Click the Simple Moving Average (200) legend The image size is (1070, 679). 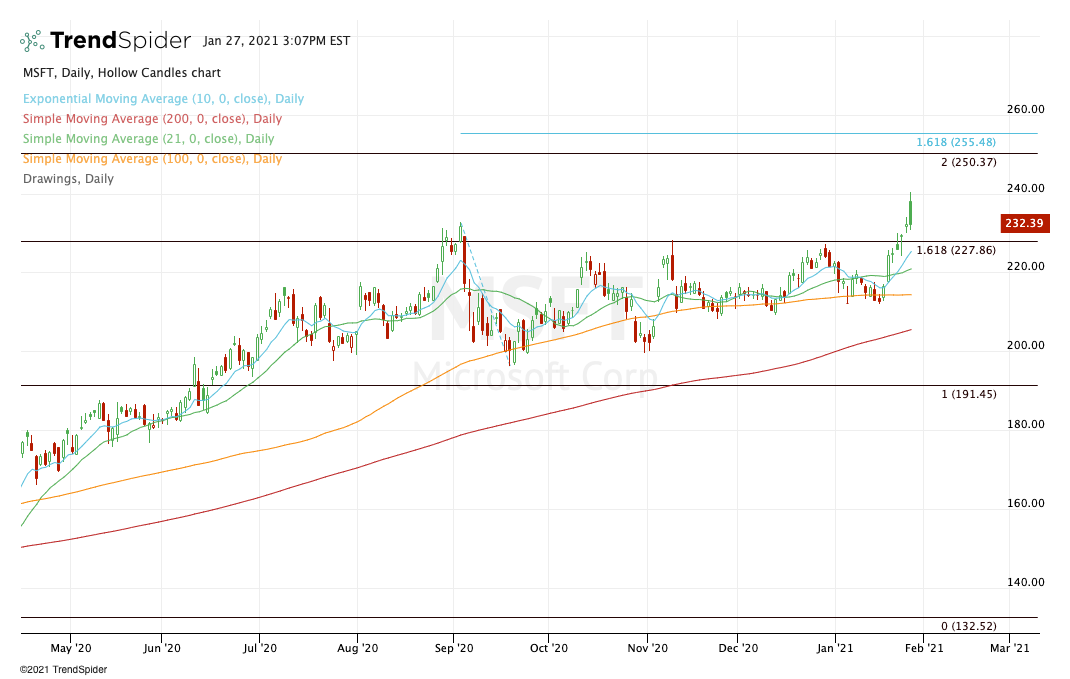tap(152, 119)
